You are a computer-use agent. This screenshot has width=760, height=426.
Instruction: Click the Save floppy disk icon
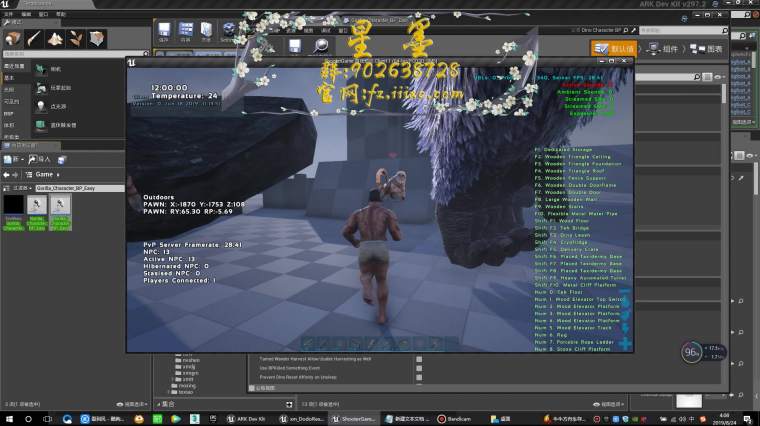point(295,46)
